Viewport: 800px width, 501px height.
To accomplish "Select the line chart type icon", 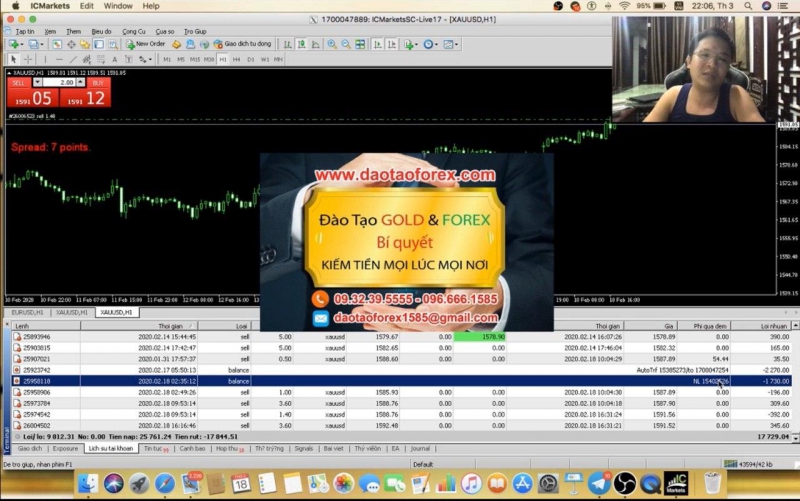I will [x=316, y=44].
